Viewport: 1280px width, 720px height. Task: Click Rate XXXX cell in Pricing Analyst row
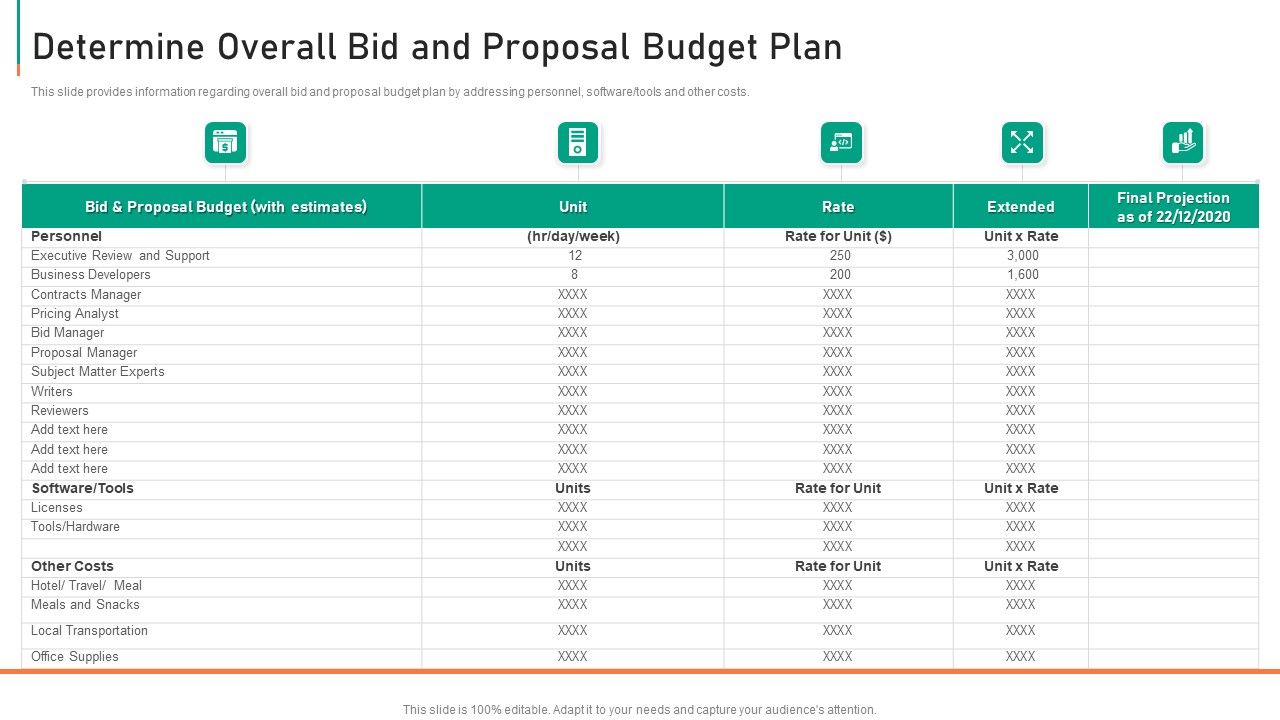tap(838, 314)
